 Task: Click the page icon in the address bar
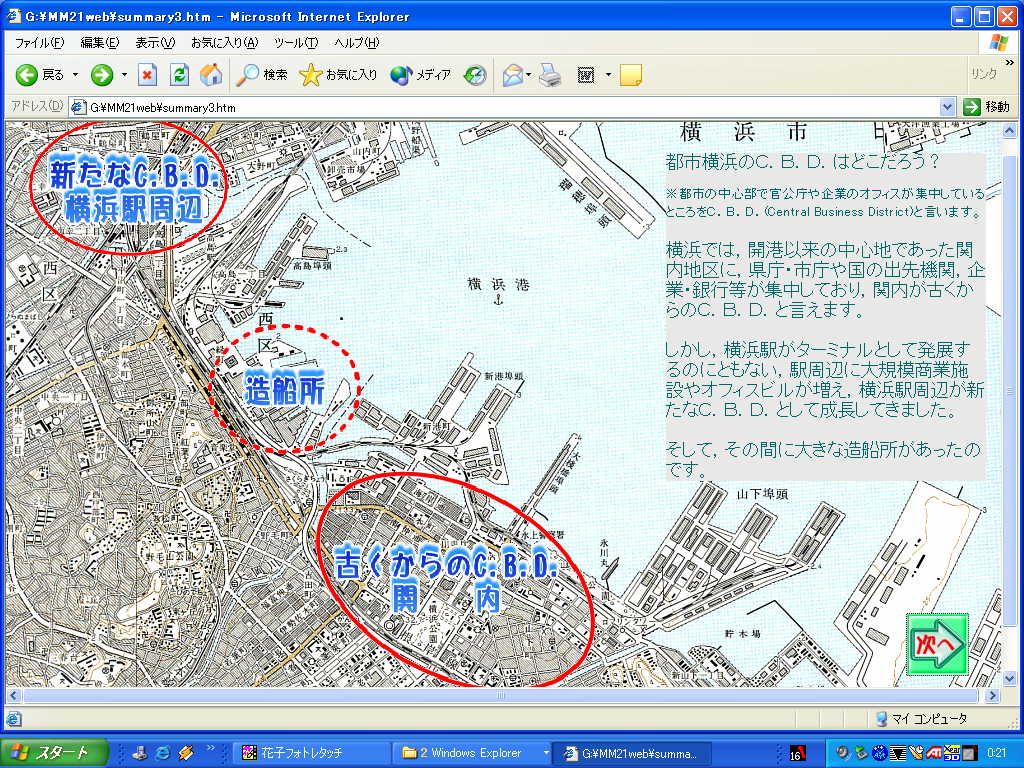tap(78, 107)
